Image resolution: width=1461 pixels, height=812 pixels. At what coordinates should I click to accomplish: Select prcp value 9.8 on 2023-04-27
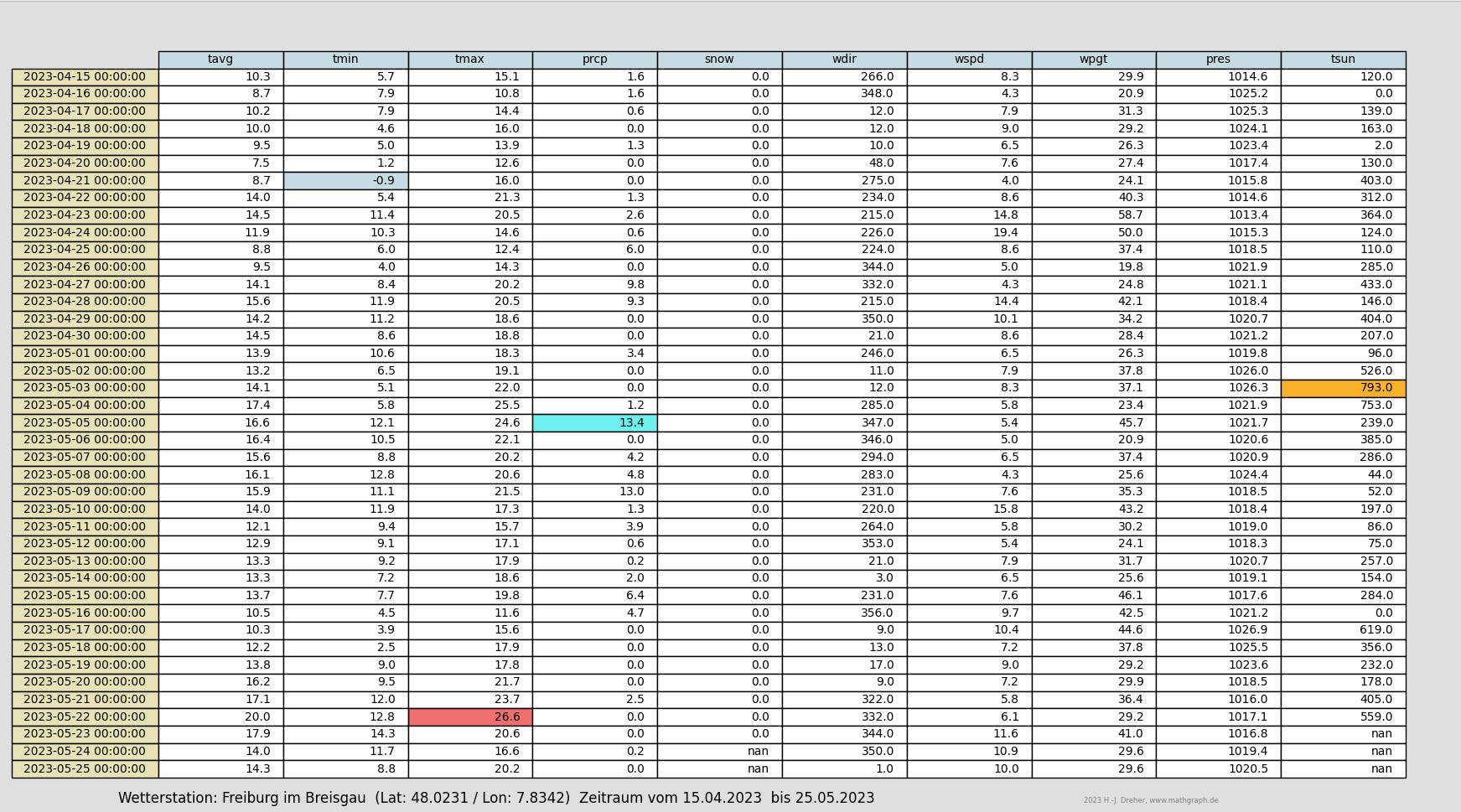[594, 284]
